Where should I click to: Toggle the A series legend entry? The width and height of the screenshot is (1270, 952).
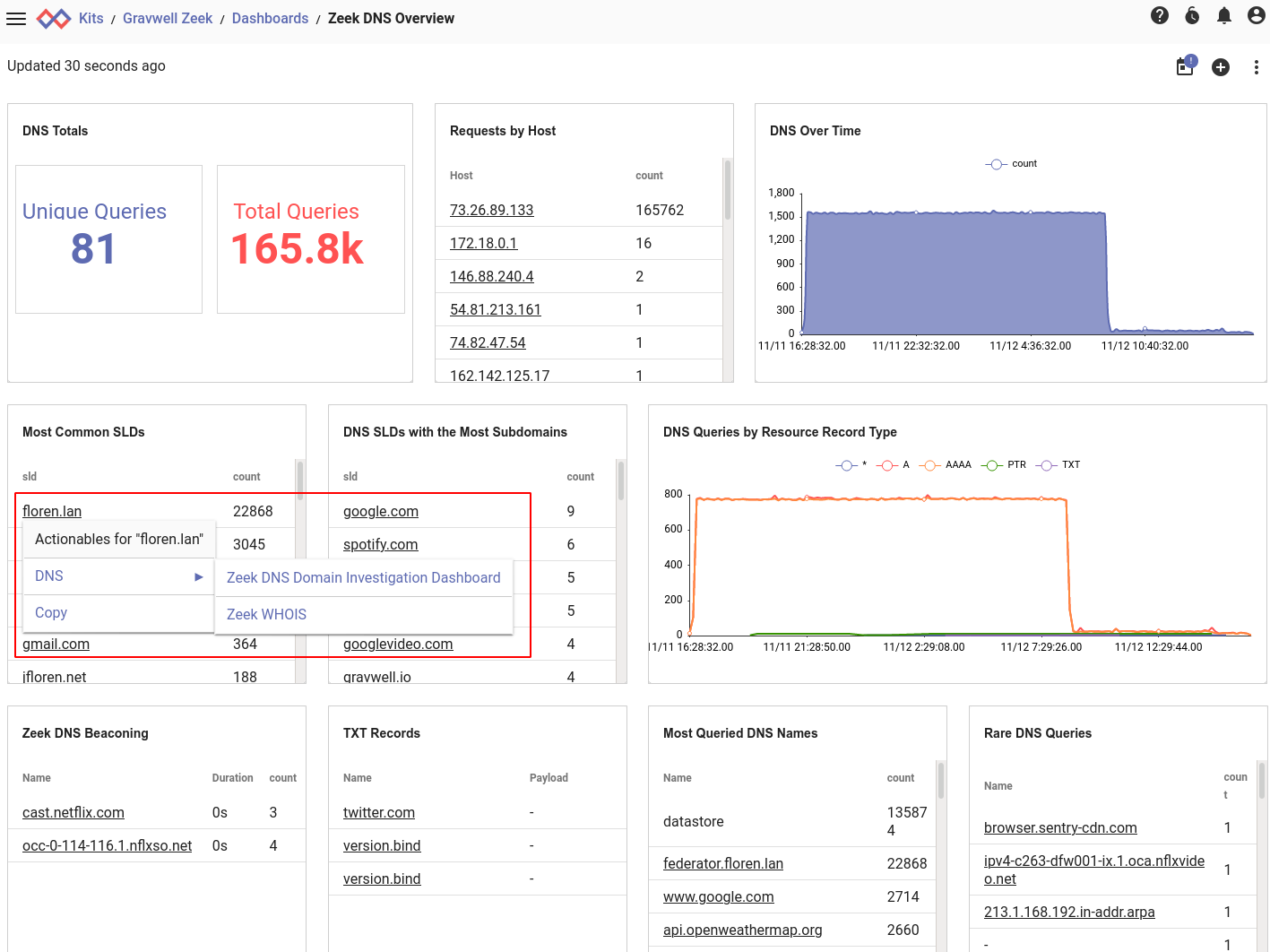[x=894, y=465]
